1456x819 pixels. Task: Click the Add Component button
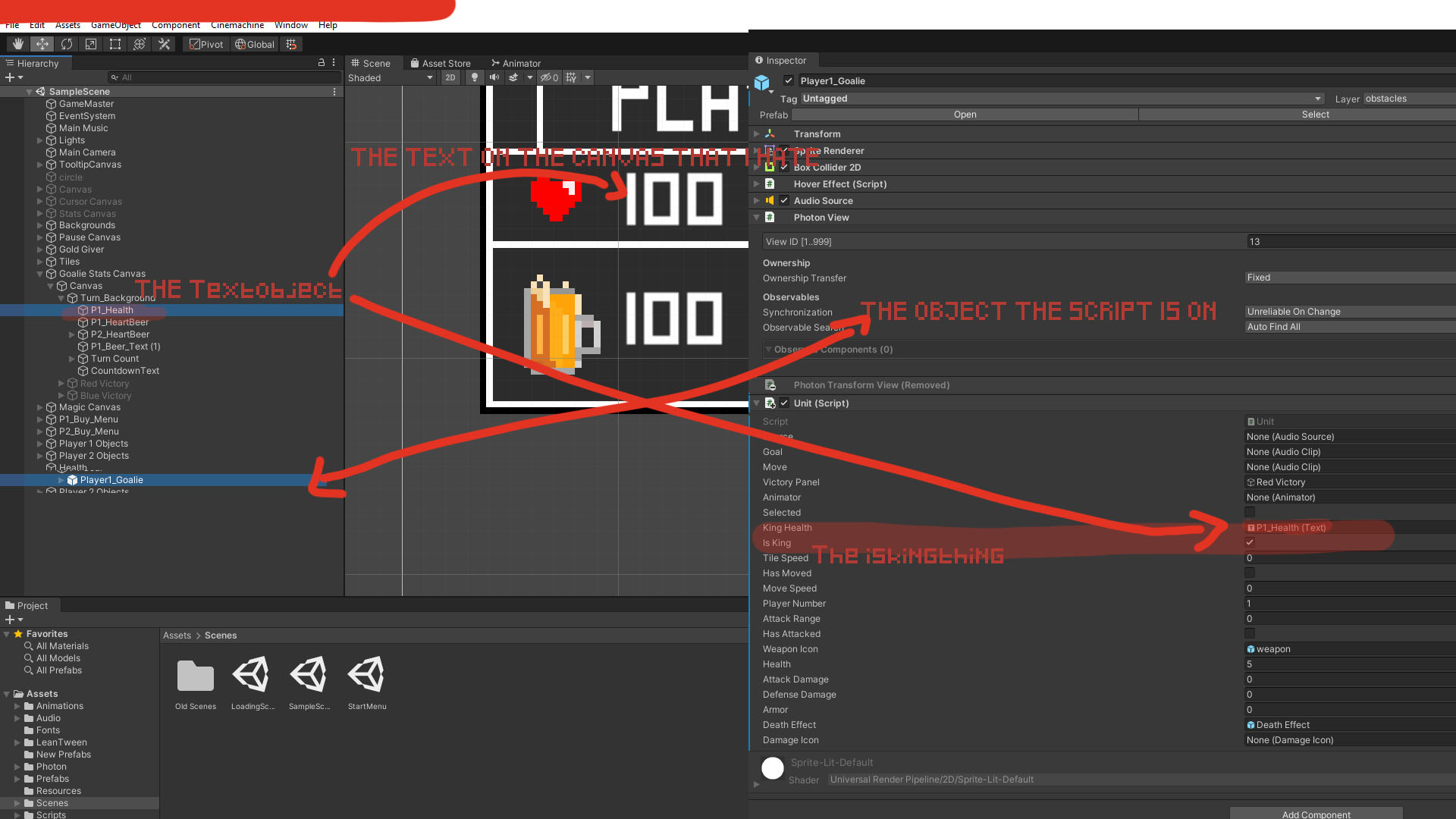pyautogui.click(x=1316, y=814)
